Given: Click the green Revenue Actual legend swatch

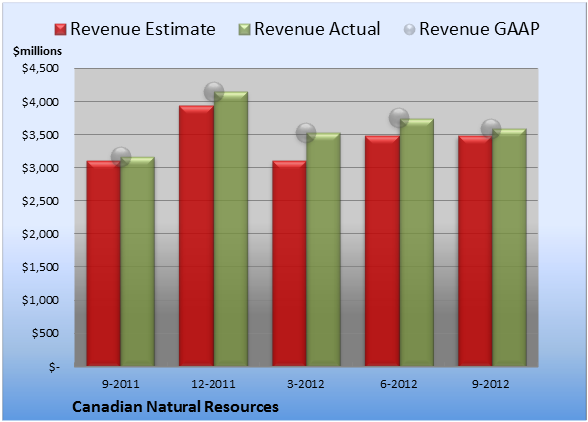Looking at the screenshot, I should coord(244,30).
